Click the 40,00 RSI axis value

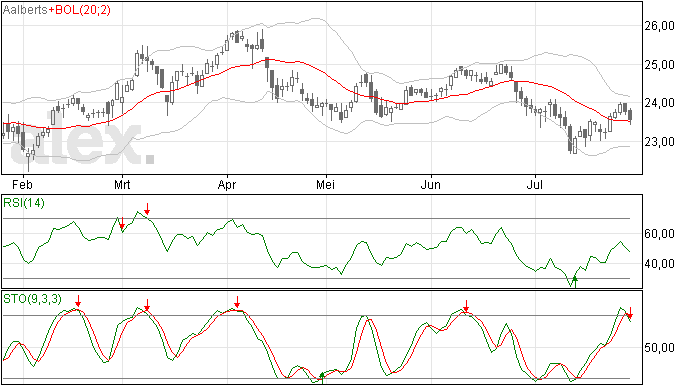click(659, 264)
